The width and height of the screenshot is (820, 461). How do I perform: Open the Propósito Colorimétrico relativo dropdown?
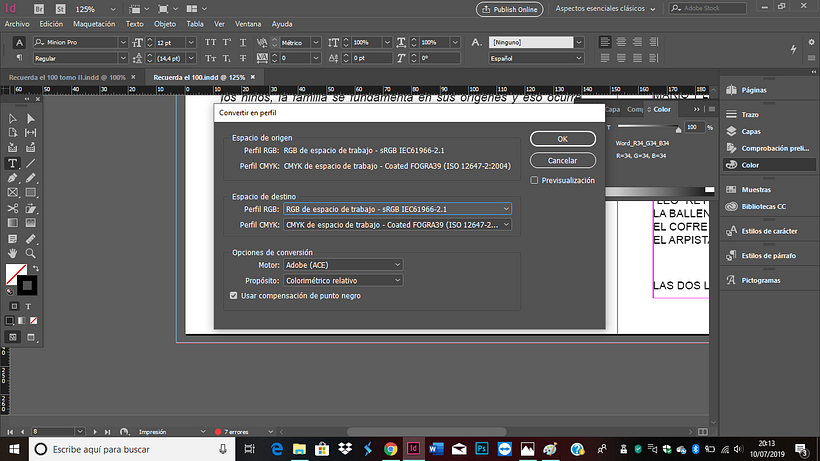(343, 281)
